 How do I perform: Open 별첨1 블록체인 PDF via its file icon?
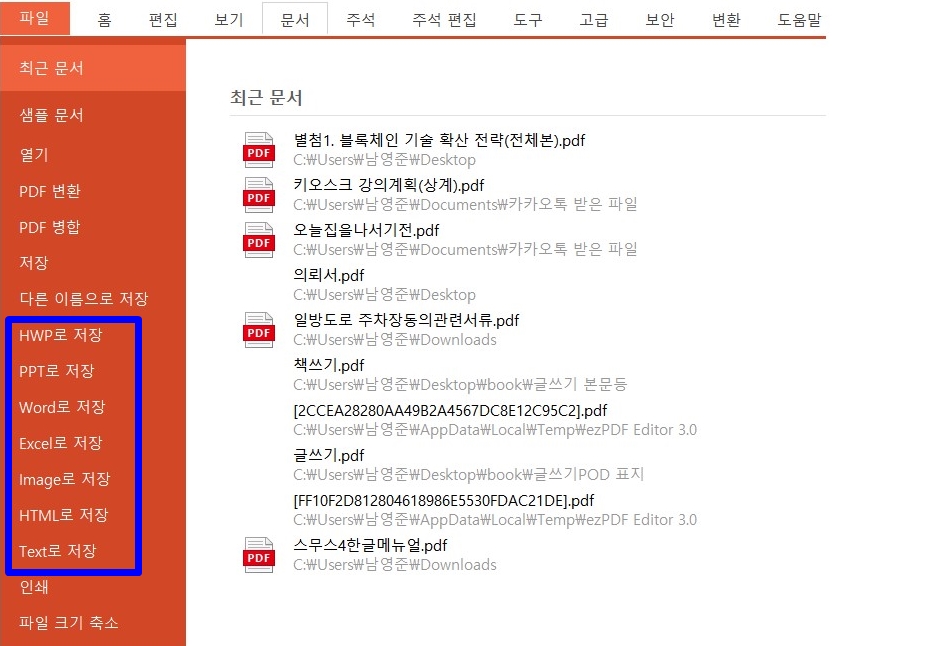(x=258, y=150)
